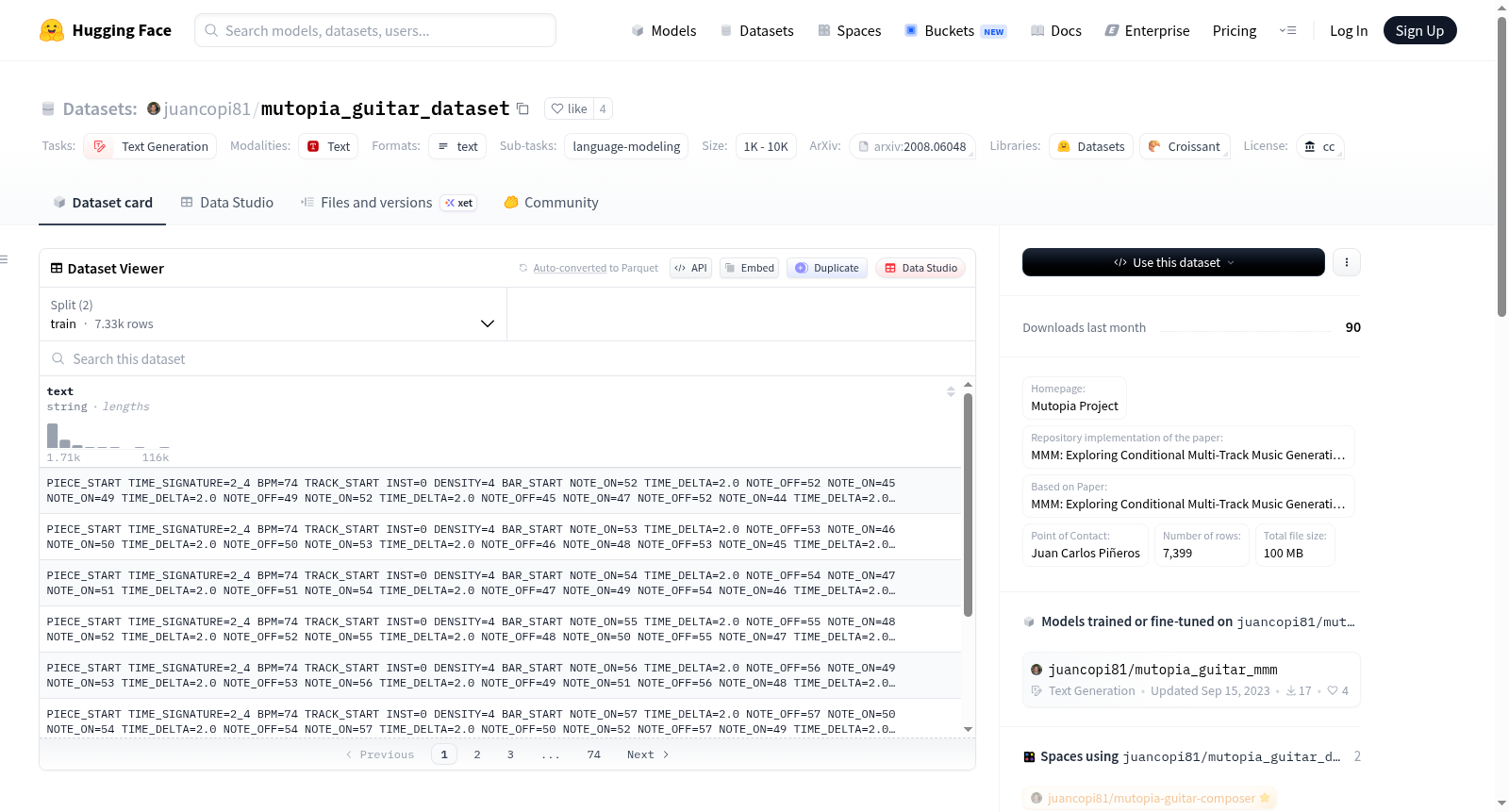Select the Text modality tag
1509x812 pixels.
(328, 146)
